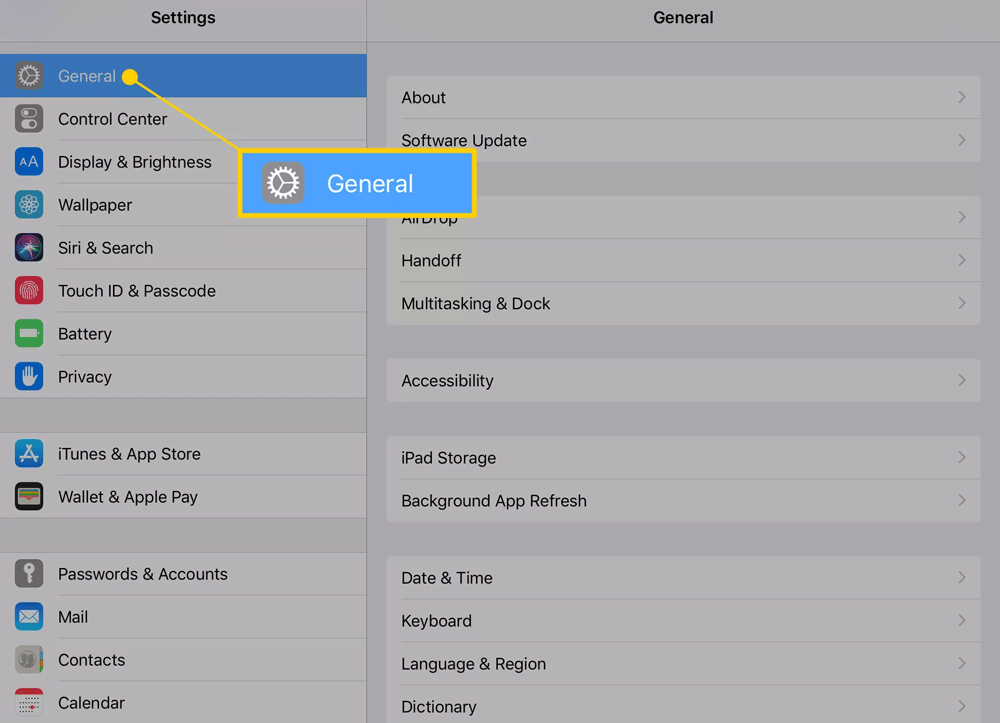
Task: Open the Contacts settings entry
Action: (91, 660)
